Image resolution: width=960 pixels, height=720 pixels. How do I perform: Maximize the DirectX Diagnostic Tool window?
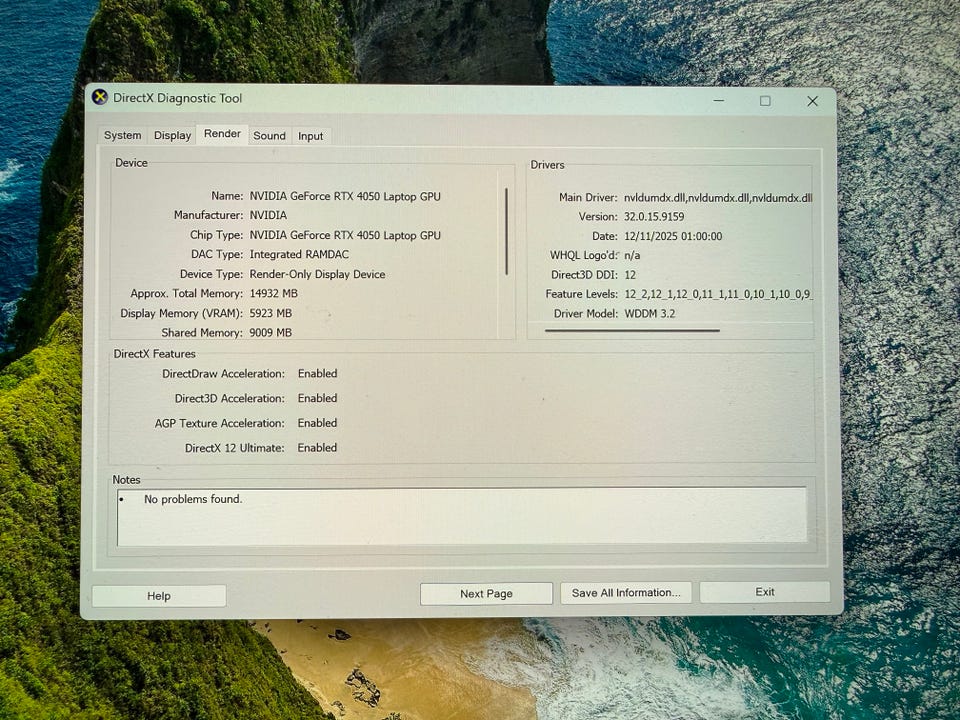tap(765, 100)
